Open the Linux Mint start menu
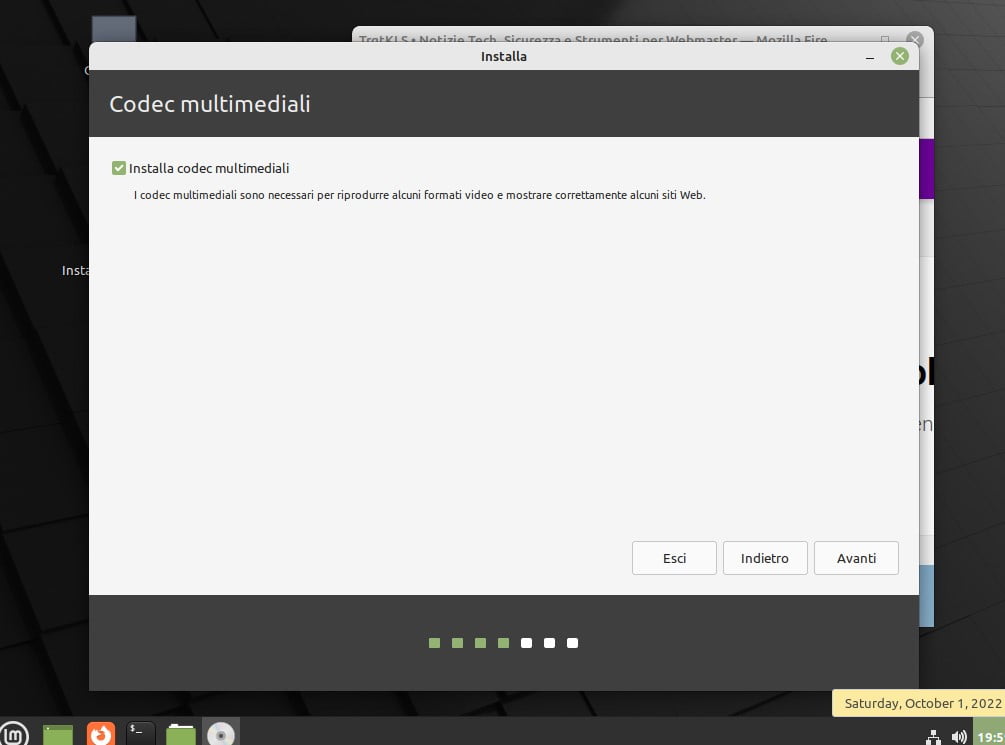 point(14,734)
